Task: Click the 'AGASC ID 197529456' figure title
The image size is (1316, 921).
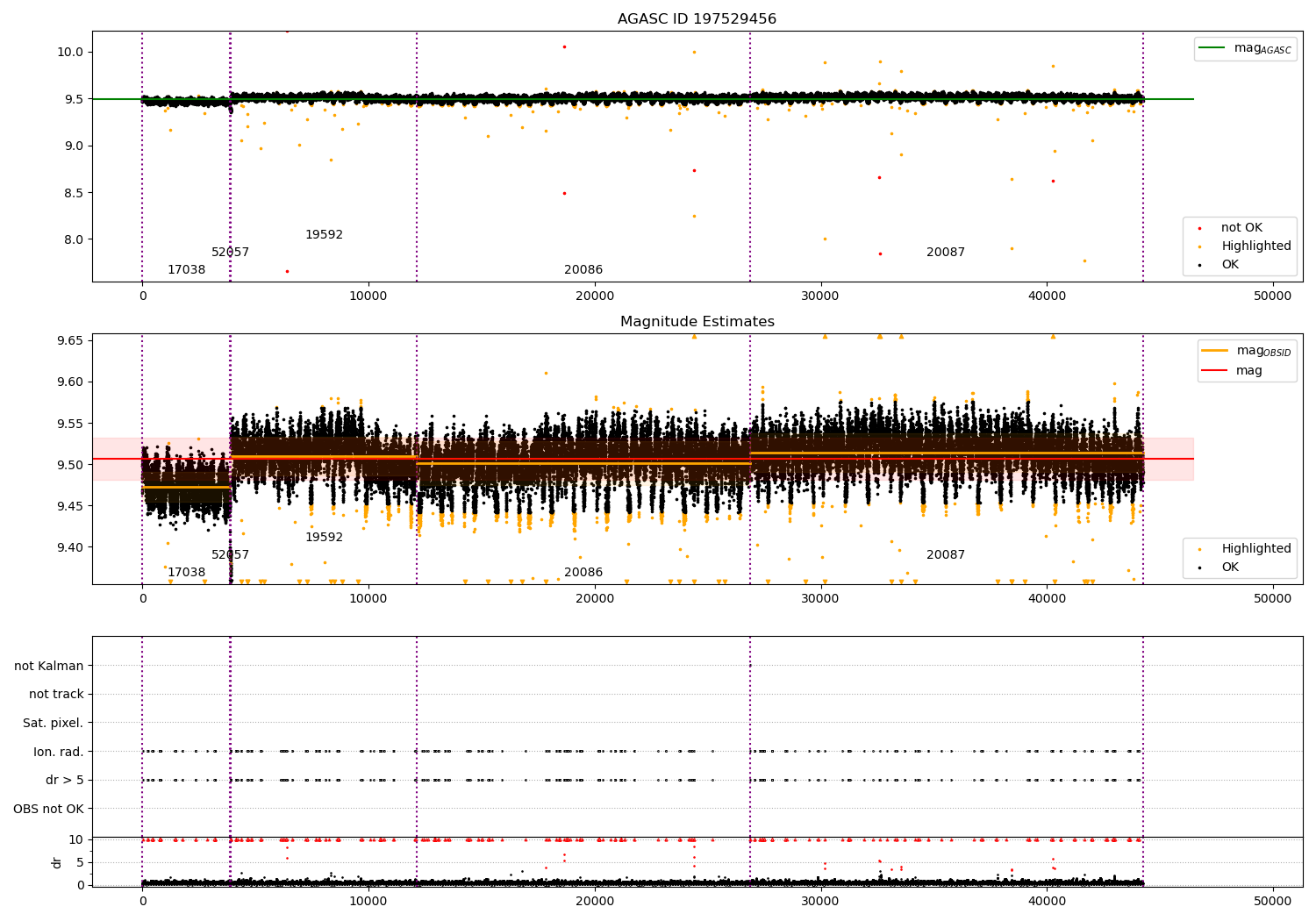Action: [x=697, y=19]
